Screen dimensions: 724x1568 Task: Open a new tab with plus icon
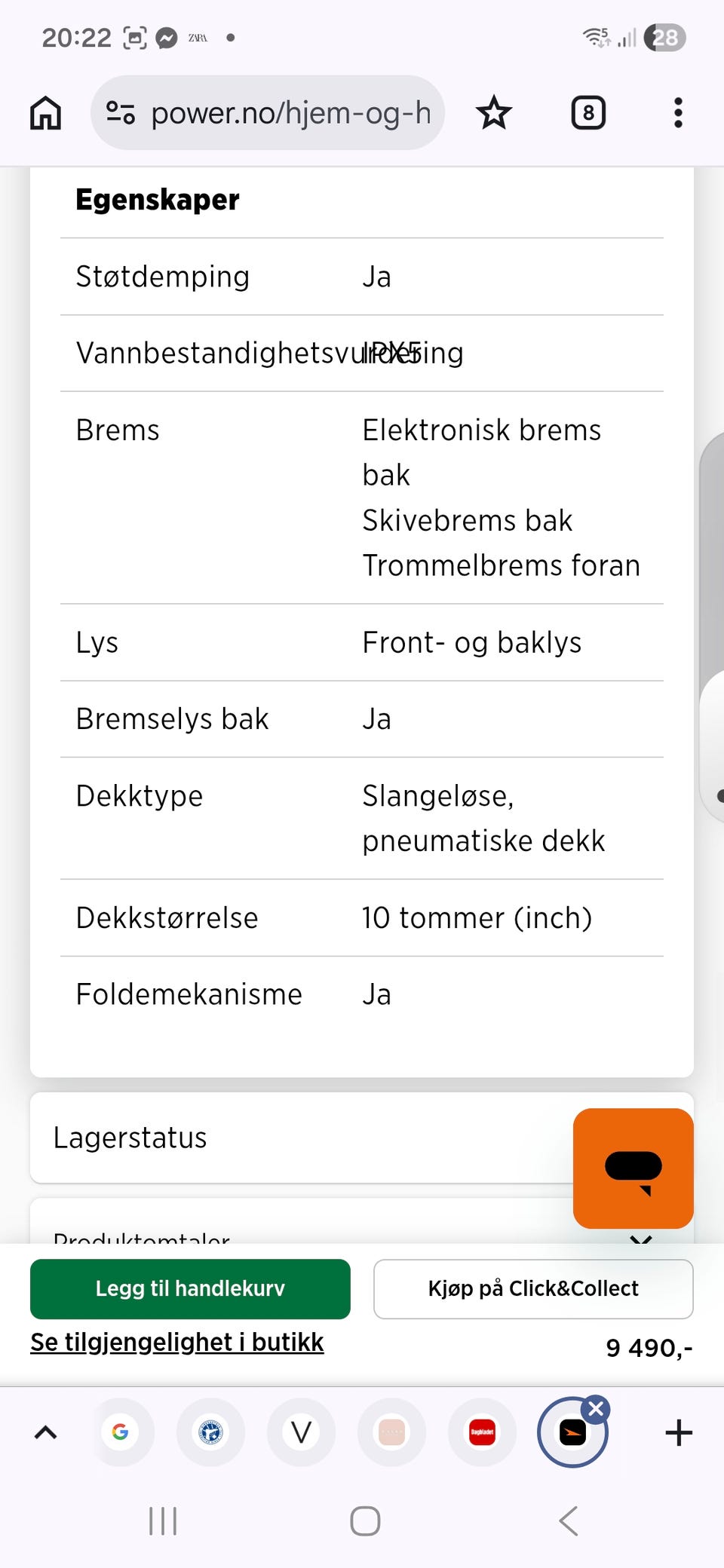679,1432
